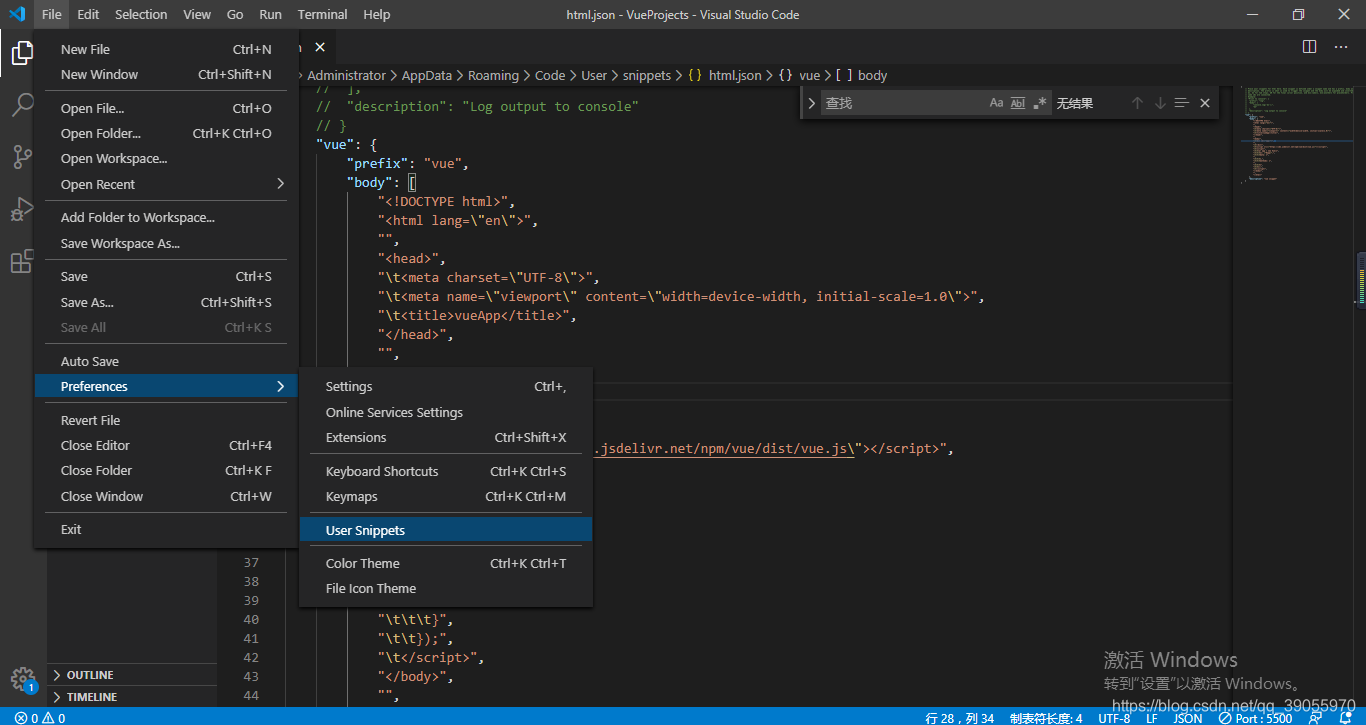1366x725 pixels.
Task: Close the find widget
Action: click(x=1205, y=103)
